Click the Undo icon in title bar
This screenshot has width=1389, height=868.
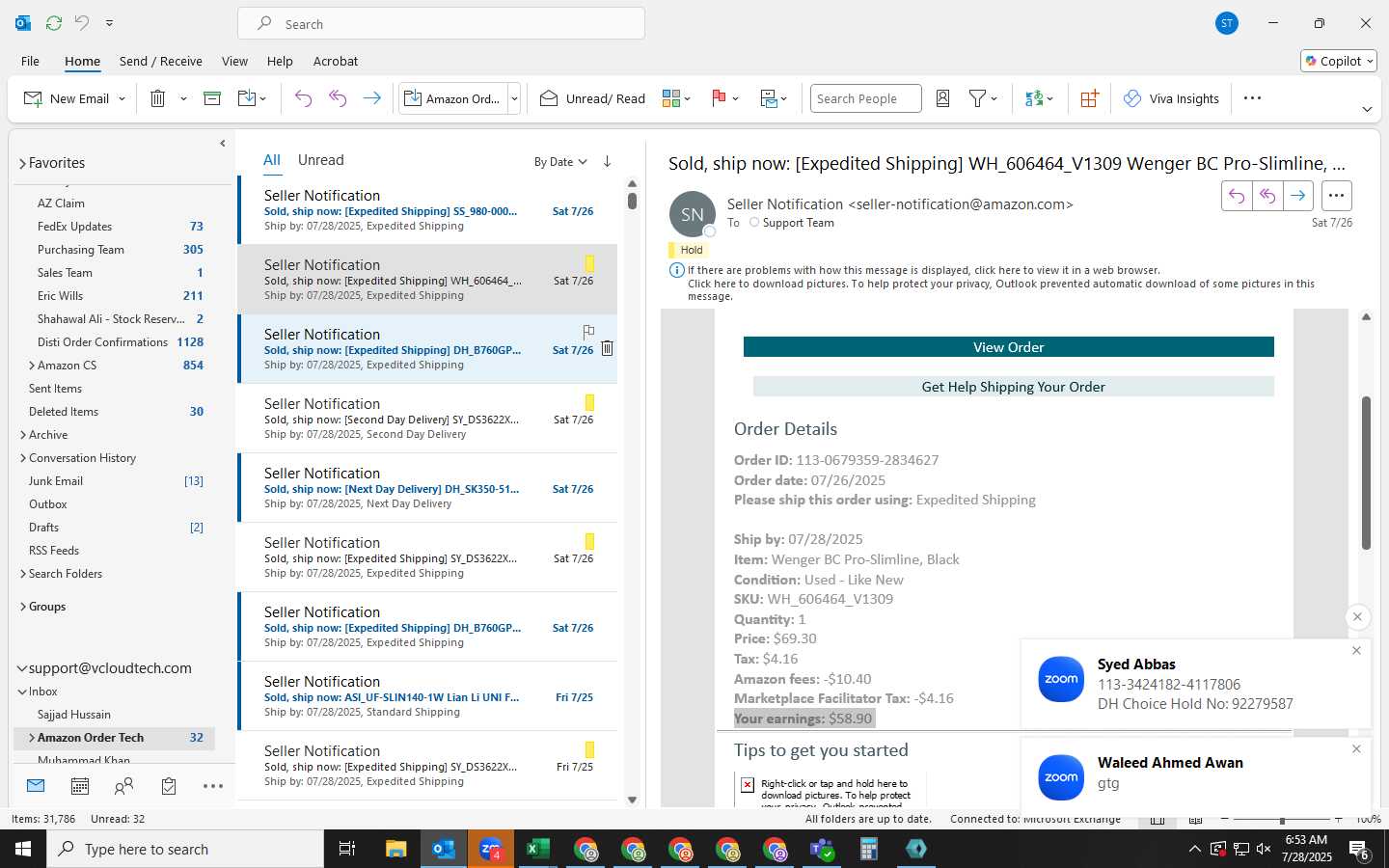pos(82,22)
